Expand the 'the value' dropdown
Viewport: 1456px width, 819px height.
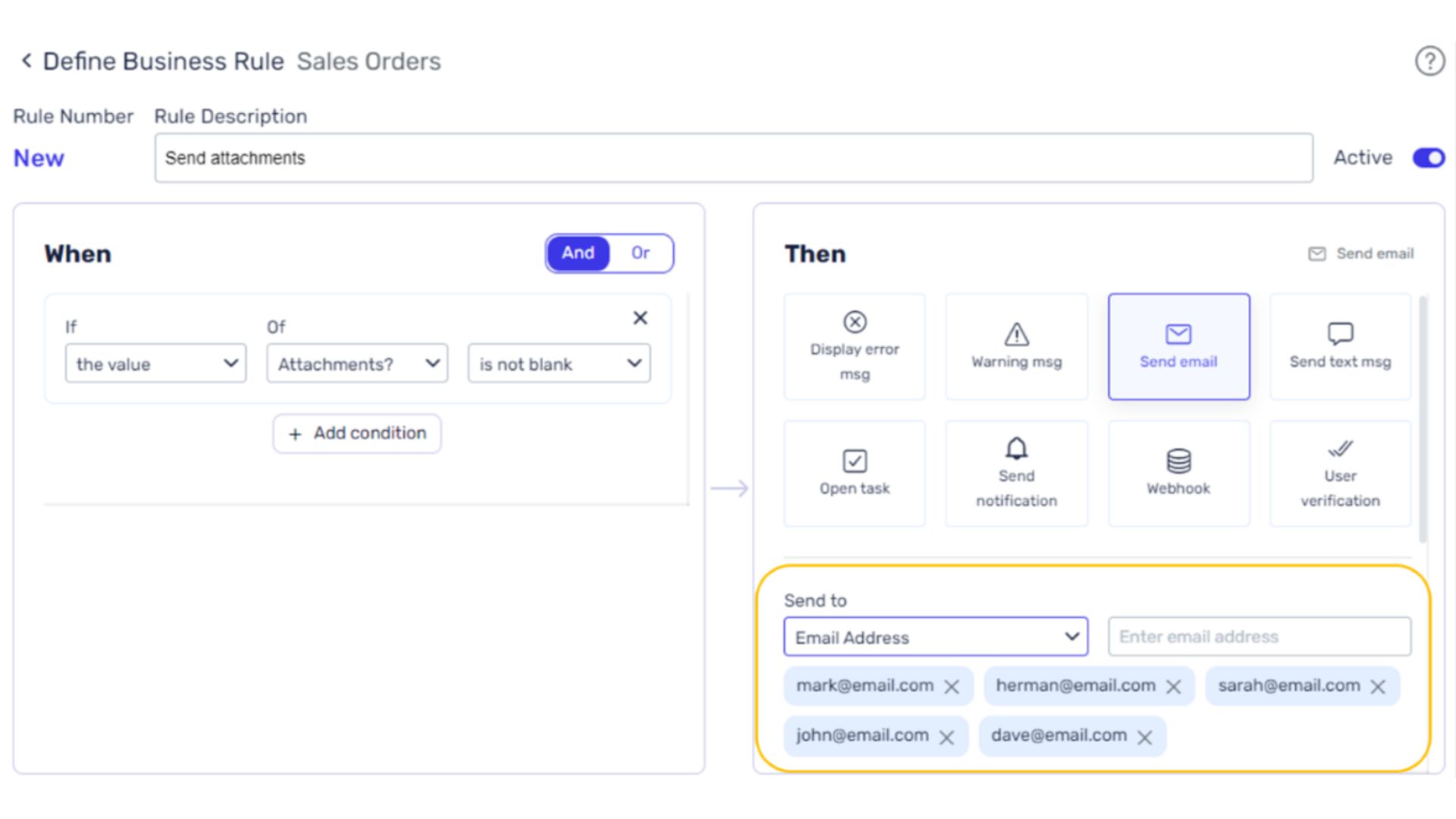point(155,364)
